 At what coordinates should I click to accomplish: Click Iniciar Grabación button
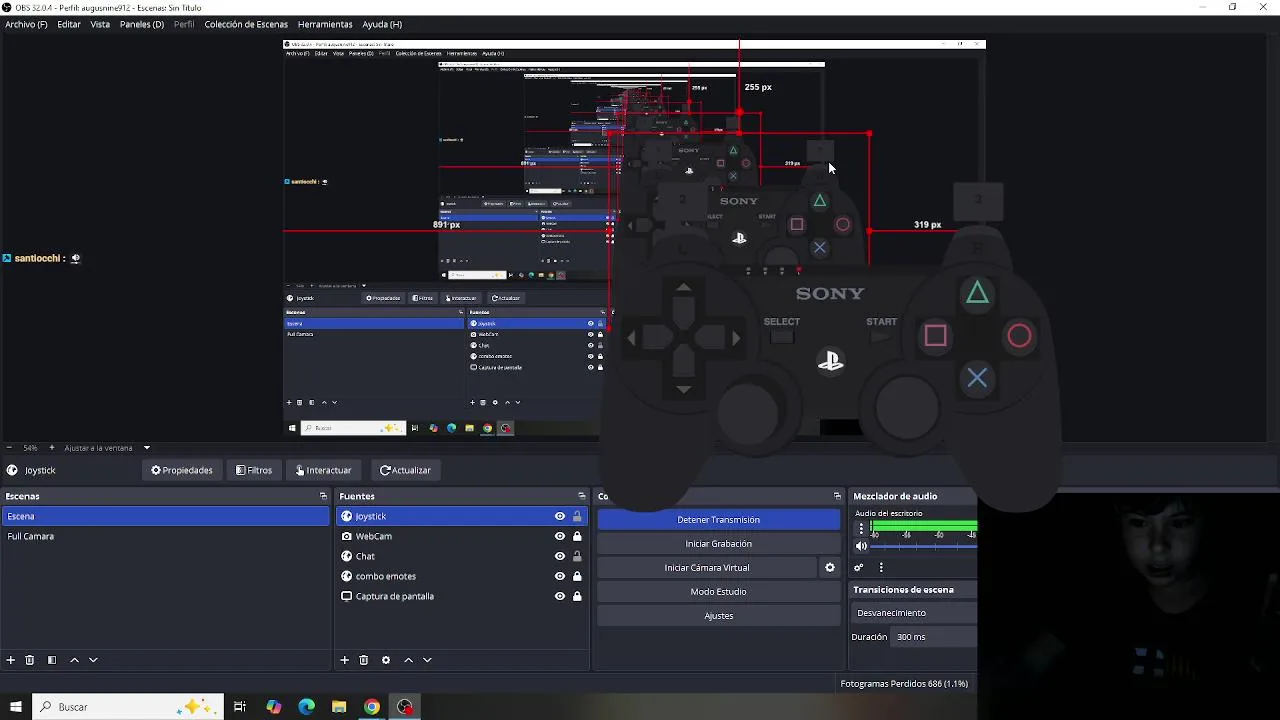[x=719, y=544]
